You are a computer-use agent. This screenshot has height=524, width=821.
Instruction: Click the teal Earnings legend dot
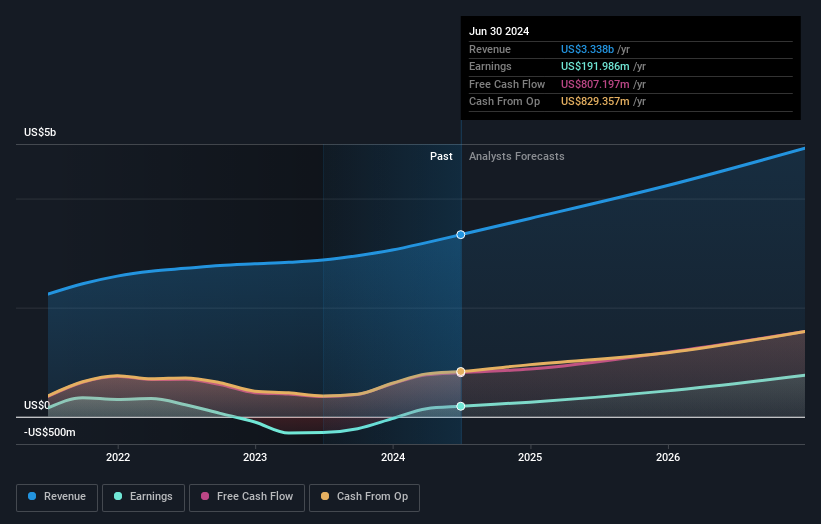click(x=118, y=496)
